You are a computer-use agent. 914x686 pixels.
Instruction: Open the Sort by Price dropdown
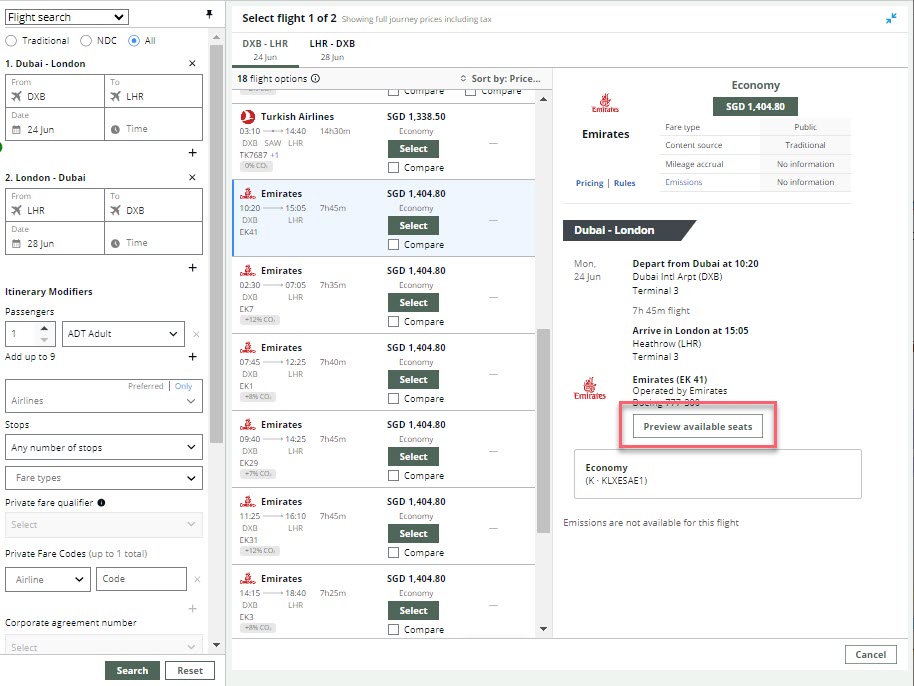pyautogui.click(x=501, y=79)
